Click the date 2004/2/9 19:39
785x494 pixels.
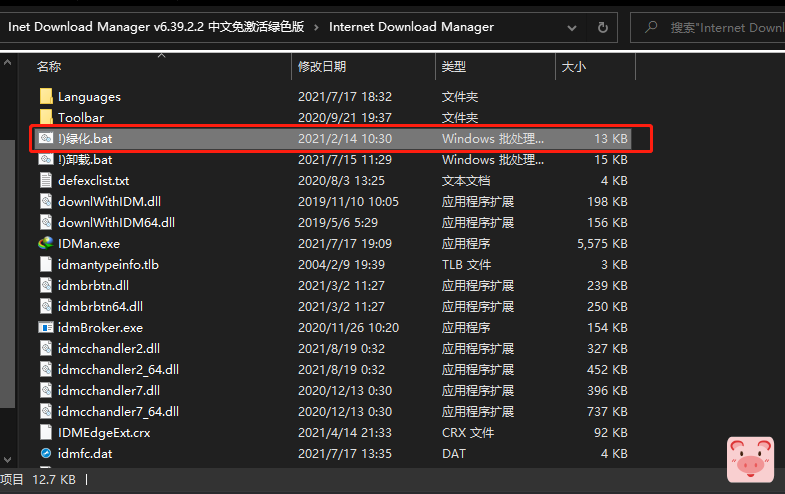[341, 265]
